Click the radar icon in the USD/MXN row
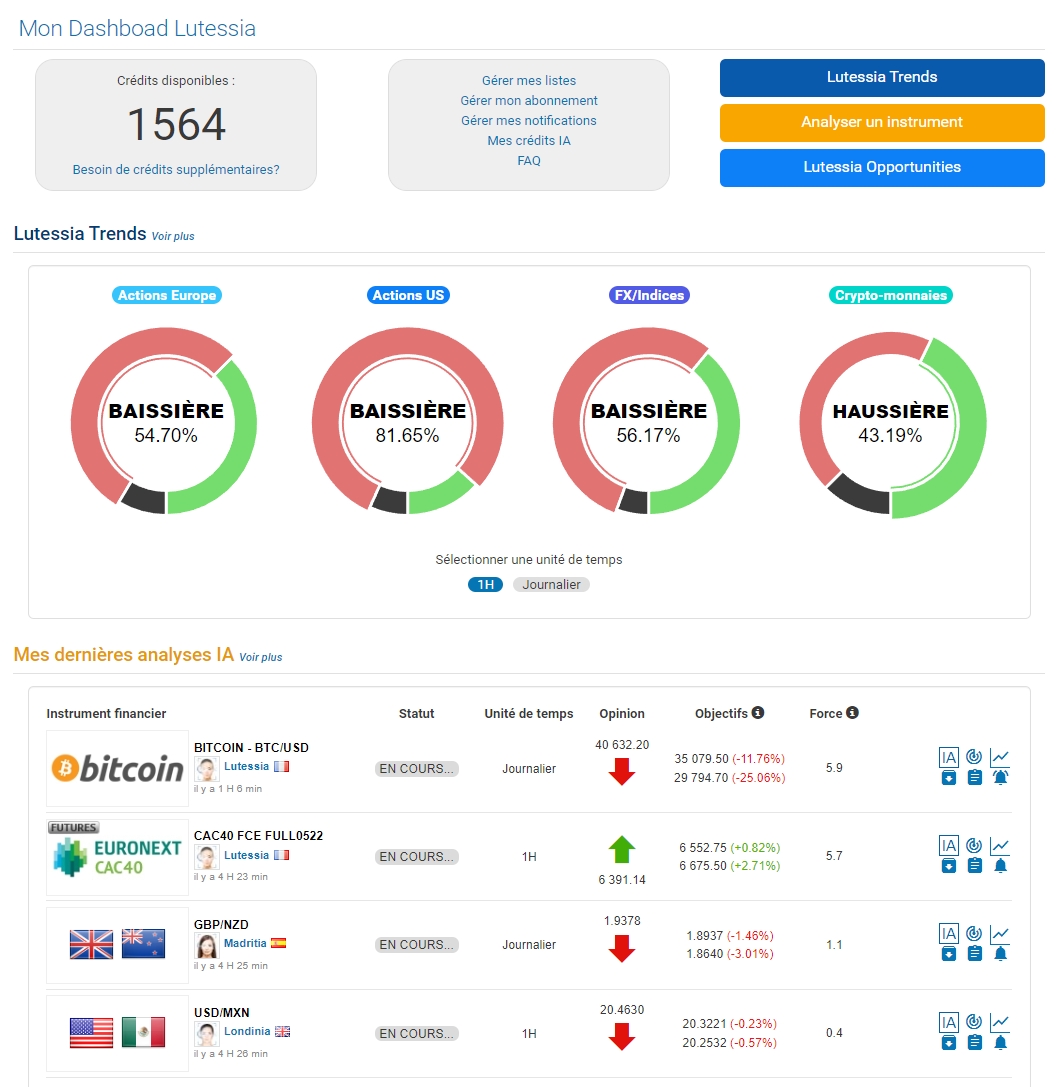 [974, 1022]
